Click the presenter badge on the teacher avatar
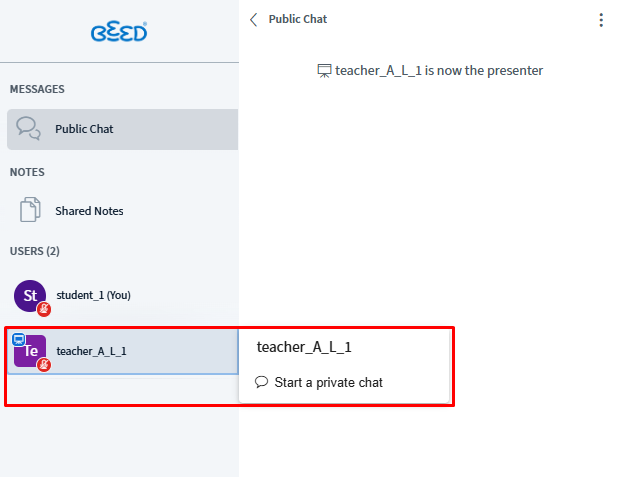 coord(18,340)
